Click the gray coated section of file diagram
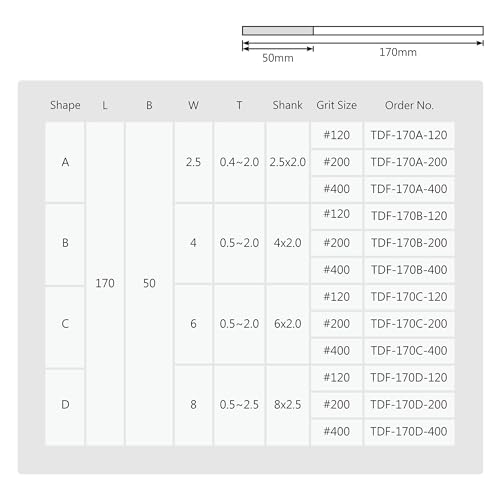 coord(278,31)
